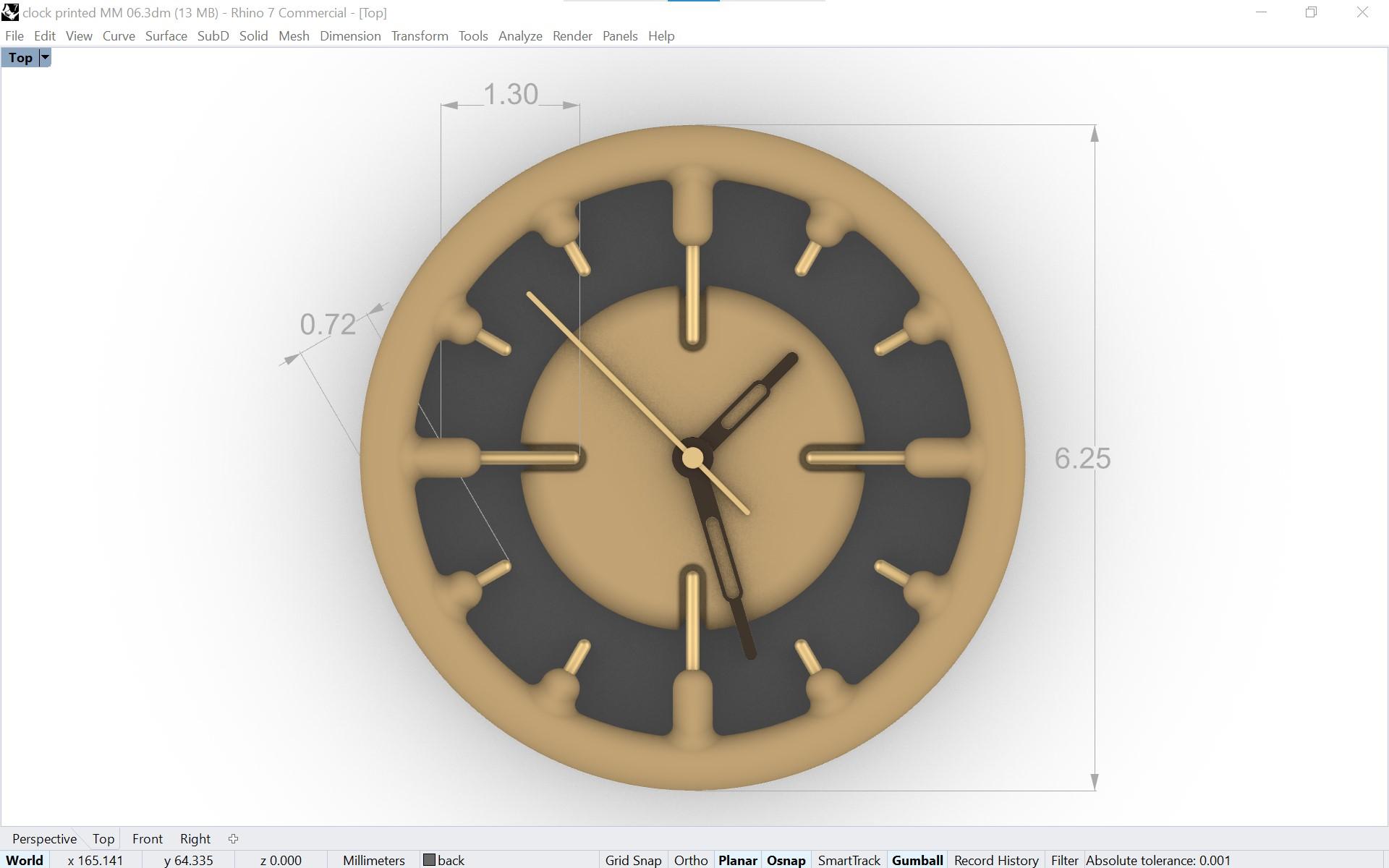Open the Dimension menu
This screenshot has height=868, width=1389.
350,36
